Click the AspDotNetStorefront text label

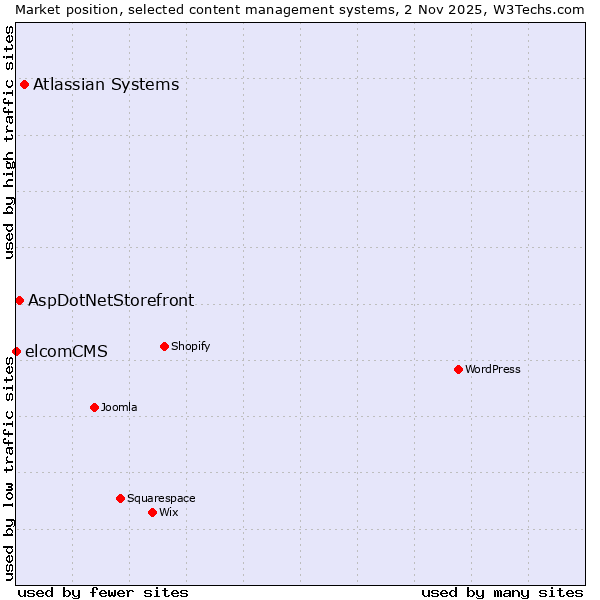[111, 300]
